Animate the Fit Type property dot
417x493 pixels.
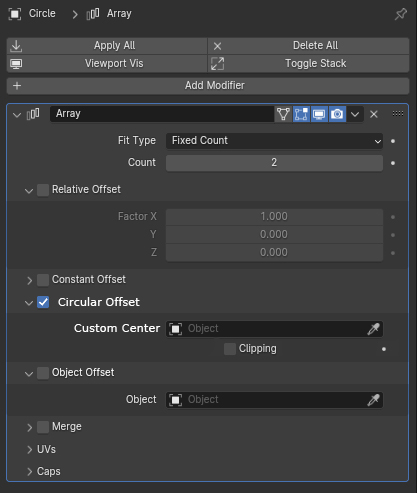(x=393, y=141)
